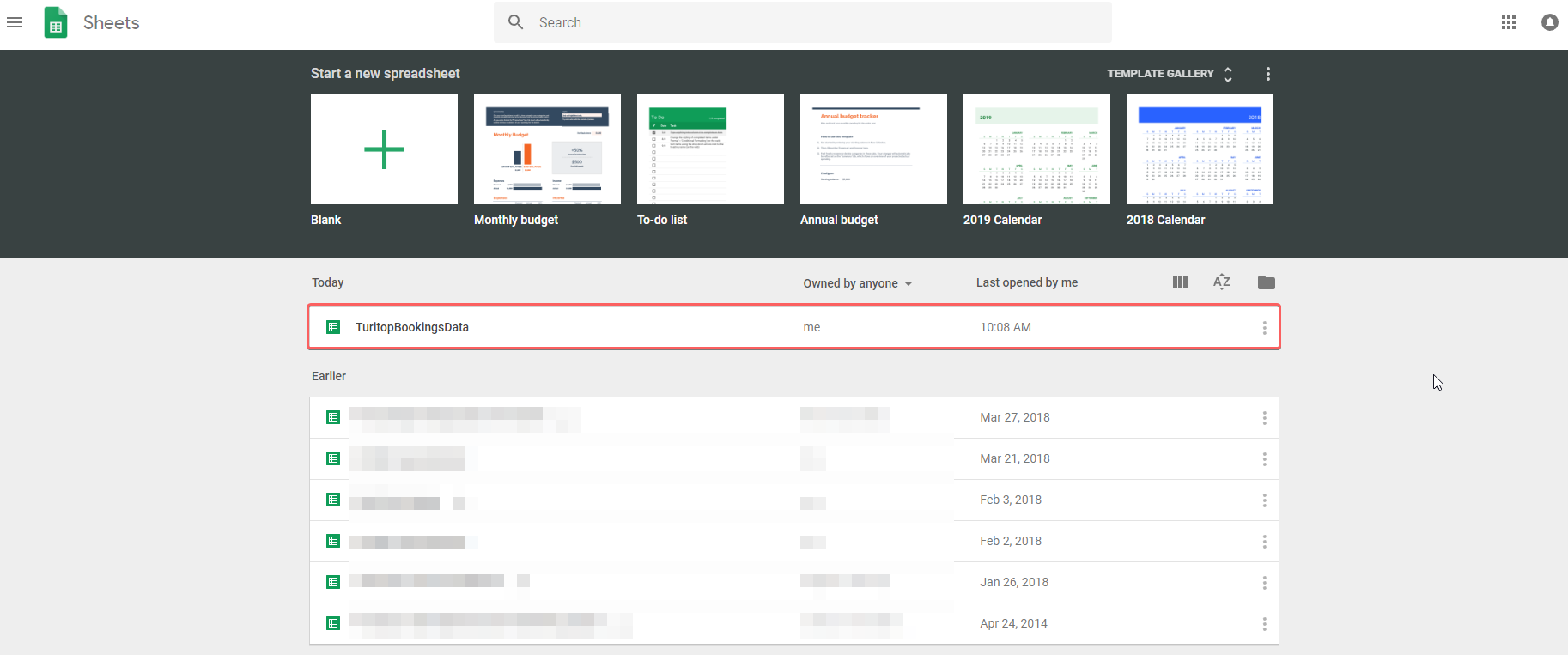
Task: Click sheet icon of Feb 2, 2018 file
Action: tap(333, 541)
